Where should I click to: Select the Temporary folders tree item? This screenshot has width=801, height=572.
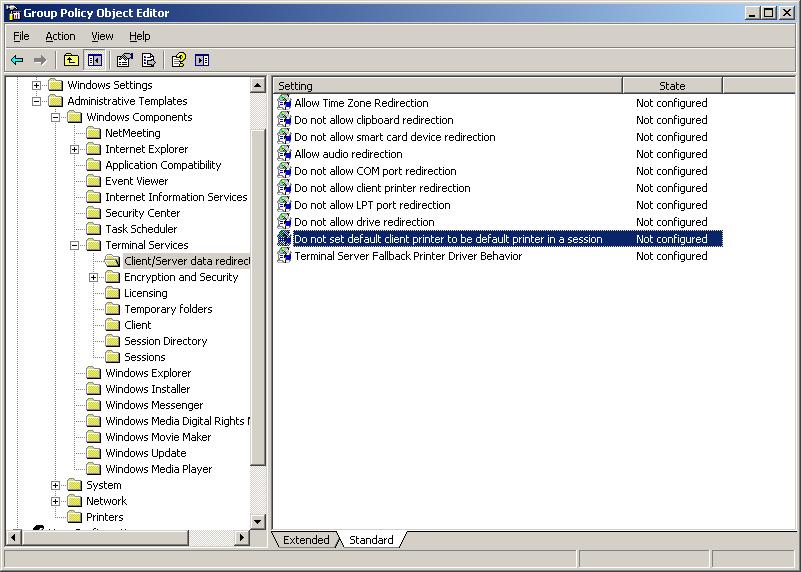coord(168,309)
